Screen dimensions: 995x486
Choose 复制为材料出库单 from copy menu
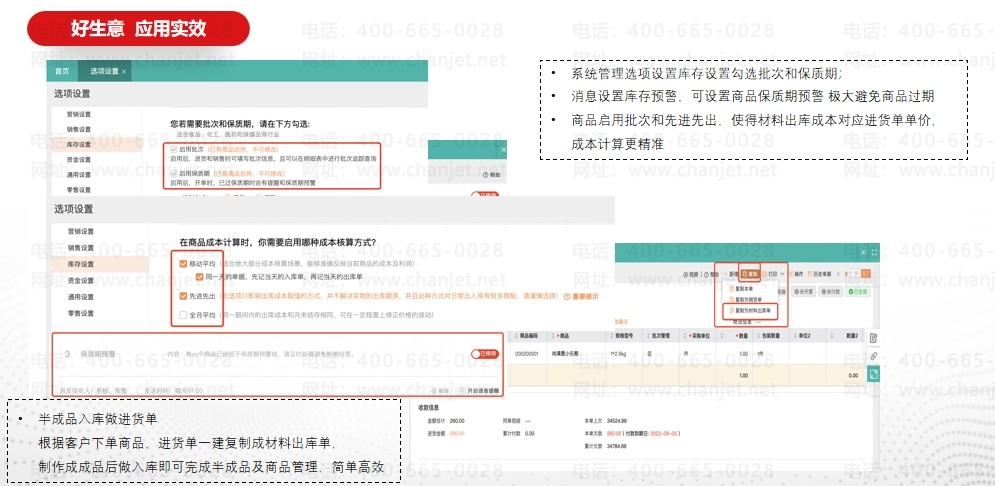coord(751,311)
